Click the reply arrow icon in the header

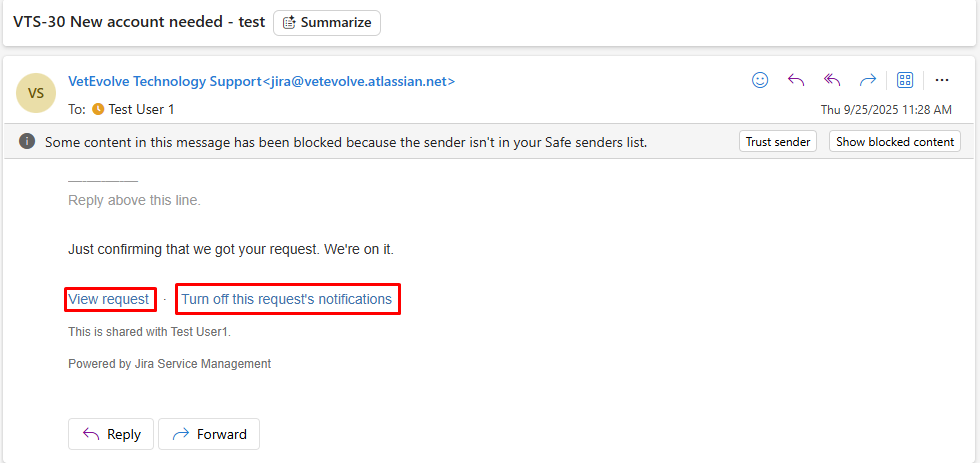coord(796,80)
